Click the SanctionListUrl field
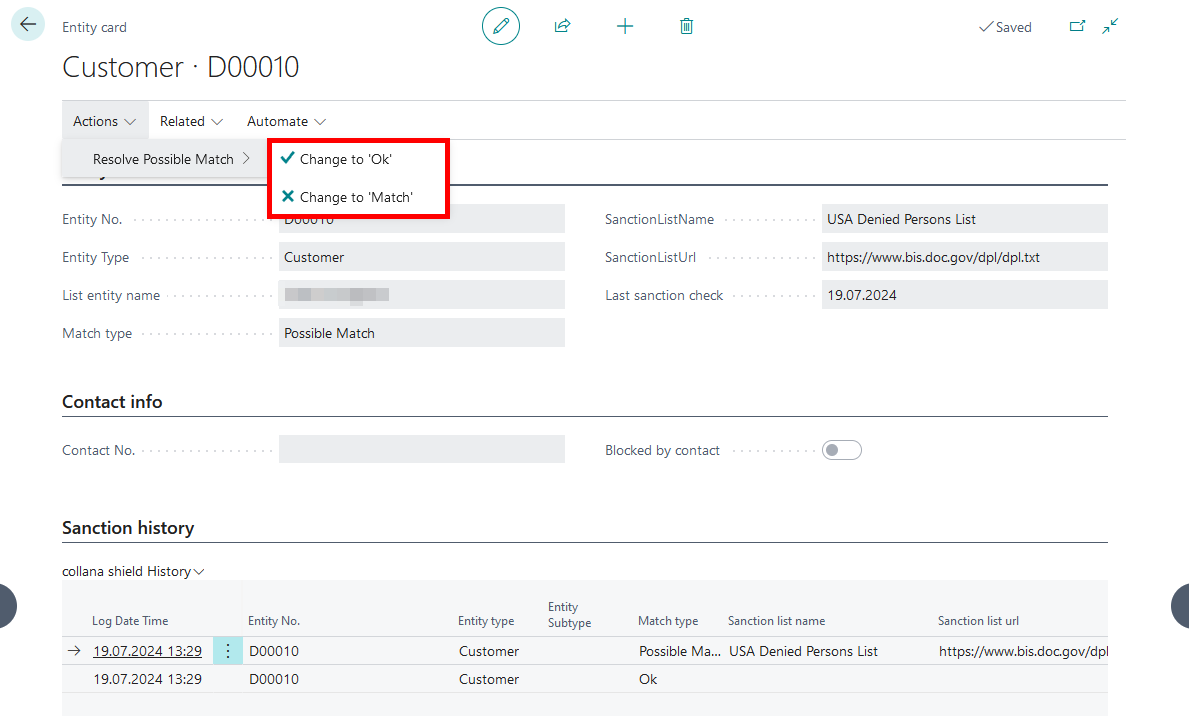The height and width of the screenshot is (716, 1189). [965, 257]
